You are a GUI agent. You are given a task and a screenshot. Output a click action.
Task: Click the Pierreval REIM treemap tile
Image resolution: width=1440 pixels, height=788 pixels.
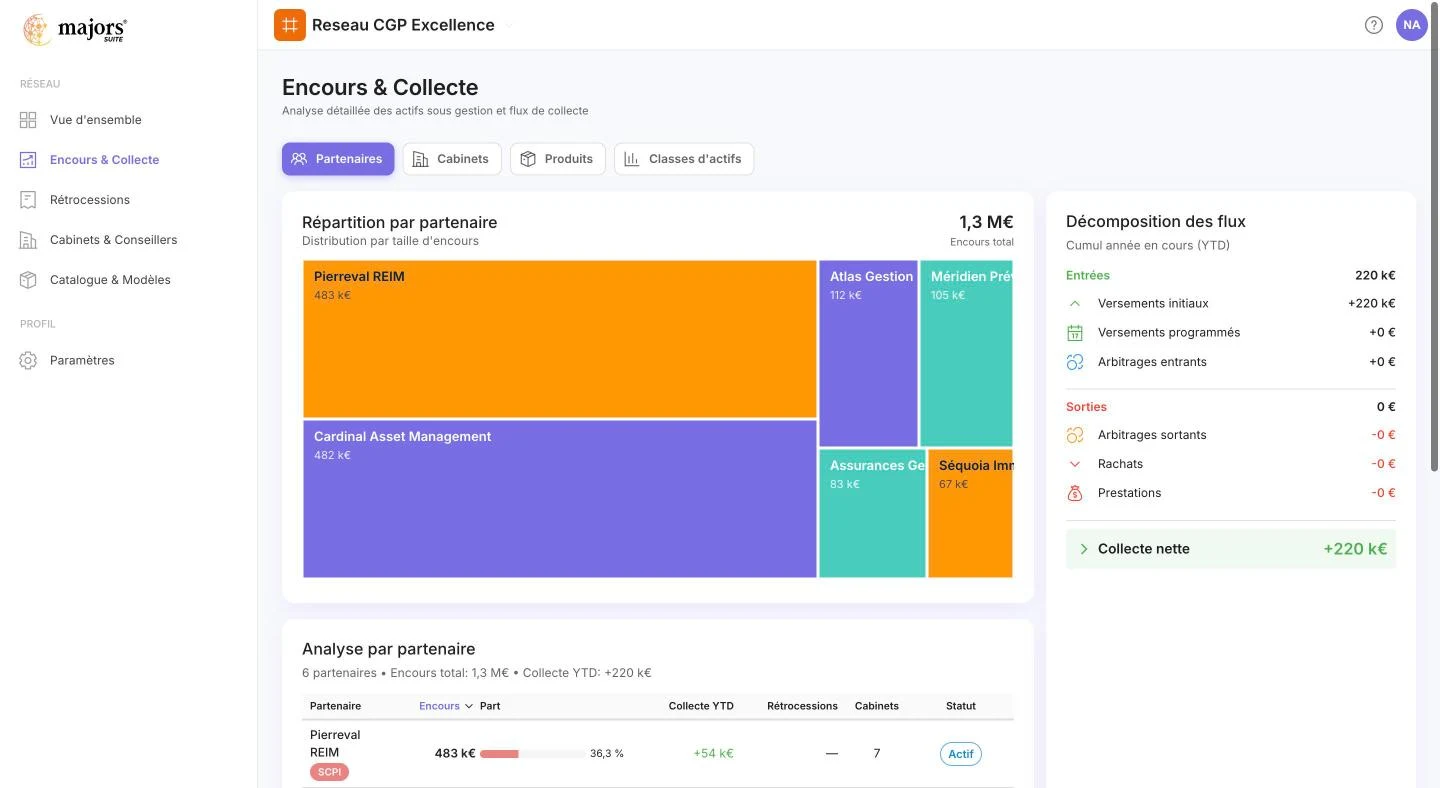560,339
